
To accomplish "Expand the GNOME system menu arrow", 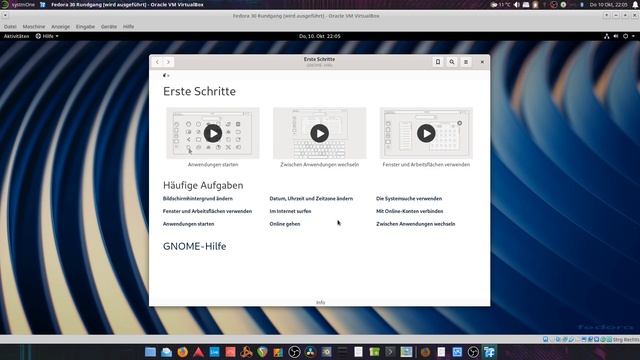I will tap(633, 36).
